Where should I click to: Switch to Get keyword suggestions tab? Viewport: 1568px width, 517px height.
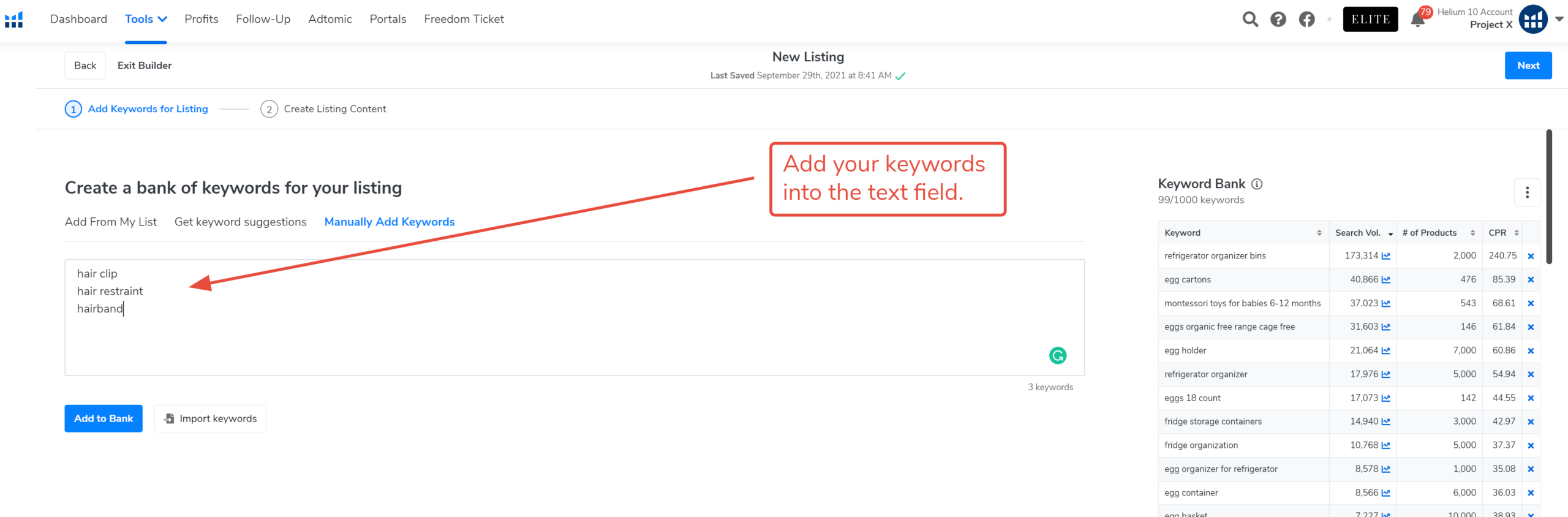point(240,222)
